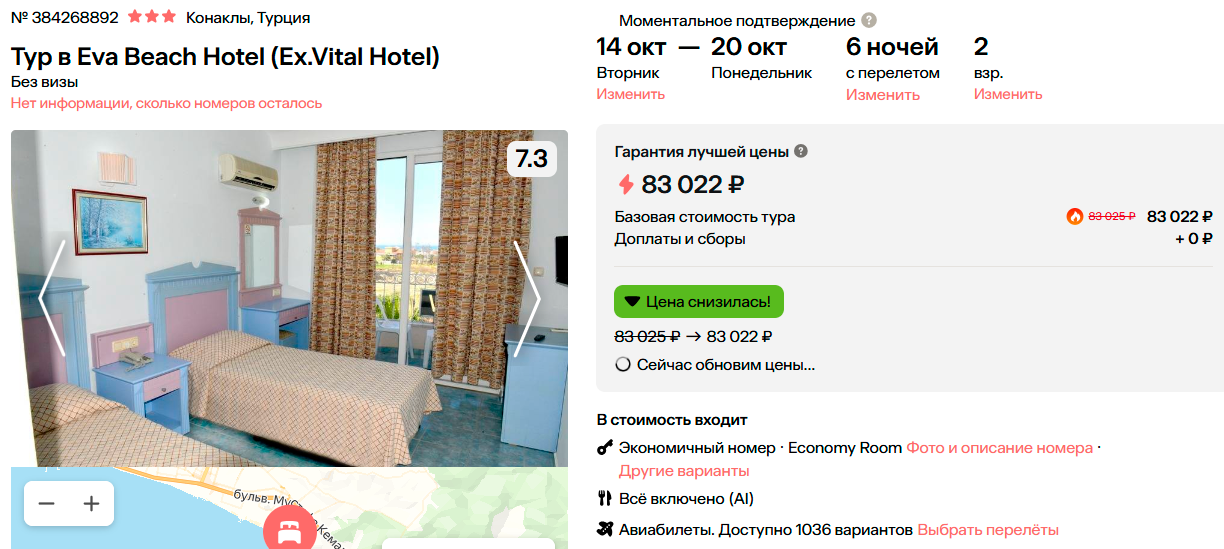Viewport: 1224px width, 549px height.
Task: Open Другие варианты room options
Action: (x=684, y=471)
